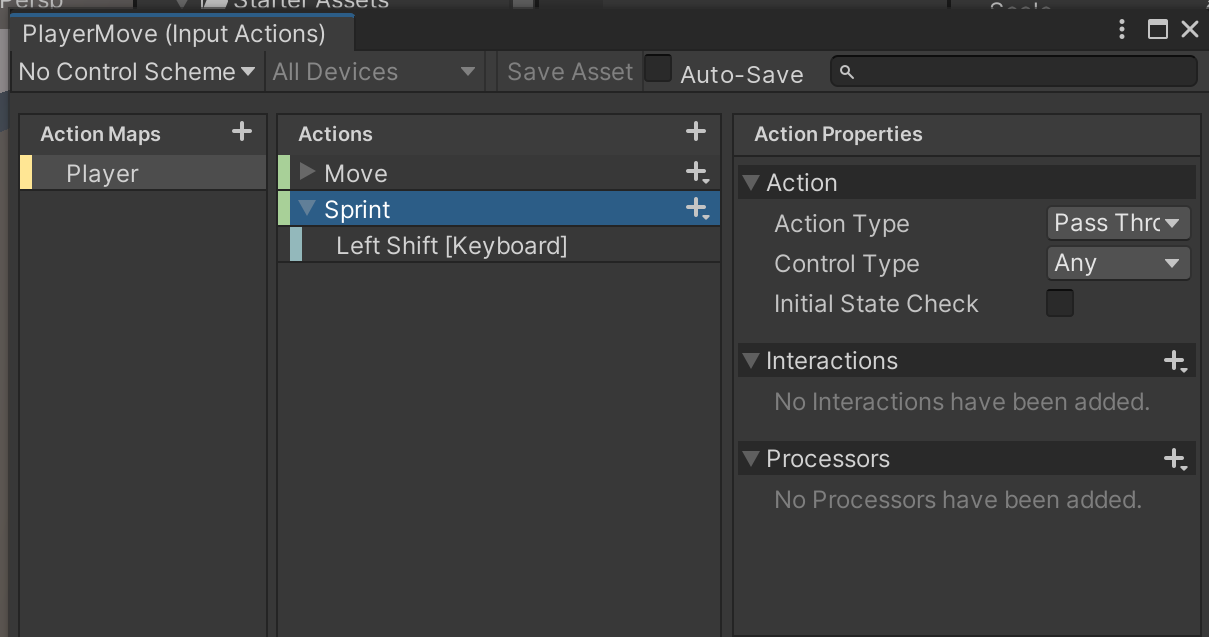Select the Left Shift [Keyboard] binding
1209x637 pixels.
click(451, 245)
